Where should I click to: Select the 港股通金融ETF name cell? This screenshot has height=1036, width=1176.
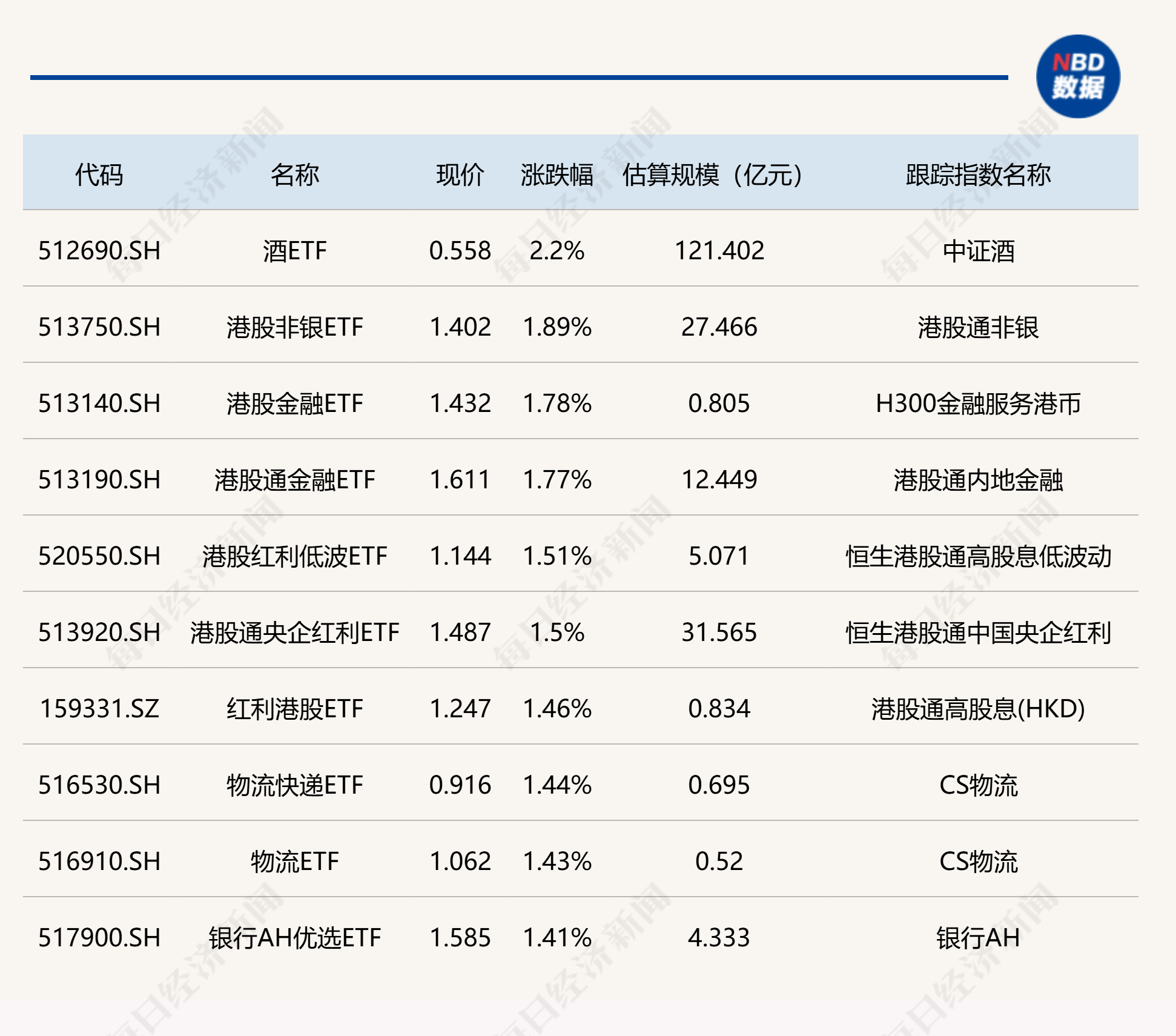coord(294,480)
